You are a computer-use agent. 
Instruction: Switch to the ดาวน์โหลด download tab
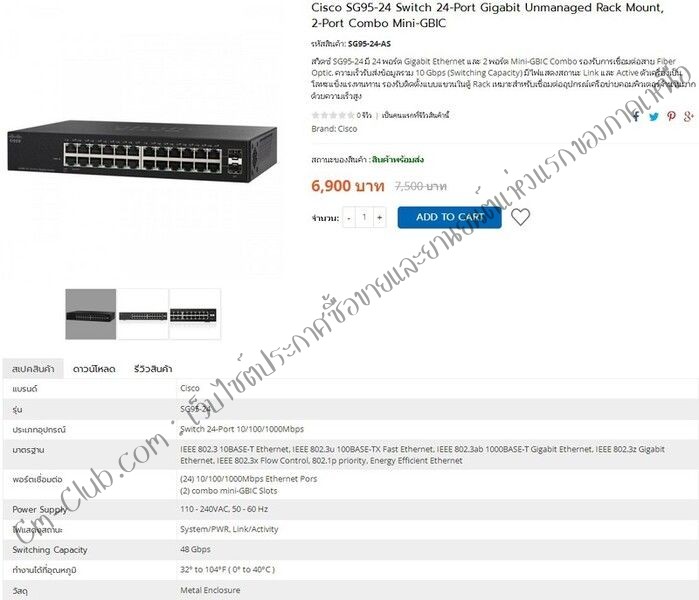94,369
